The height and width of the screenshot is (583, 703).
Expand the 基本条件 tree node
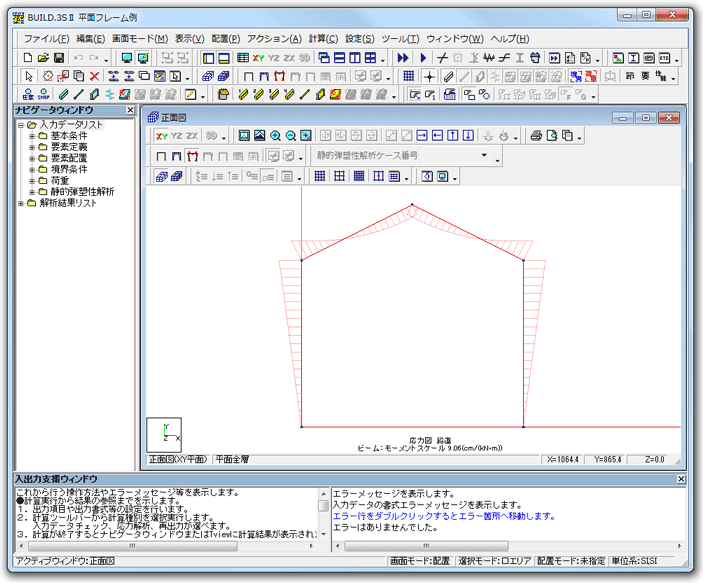click(32, 136)
